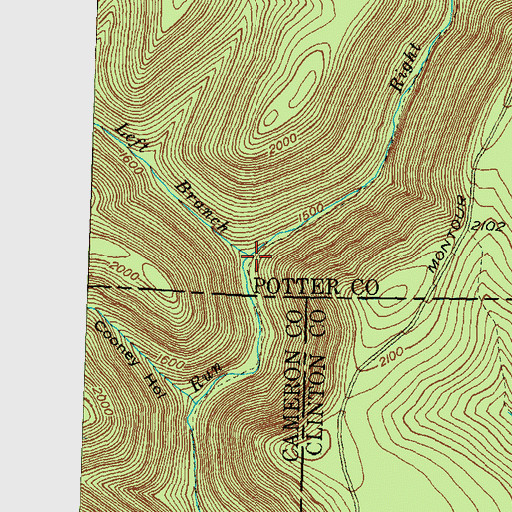Click the "Hol" label text

(156, 386)
